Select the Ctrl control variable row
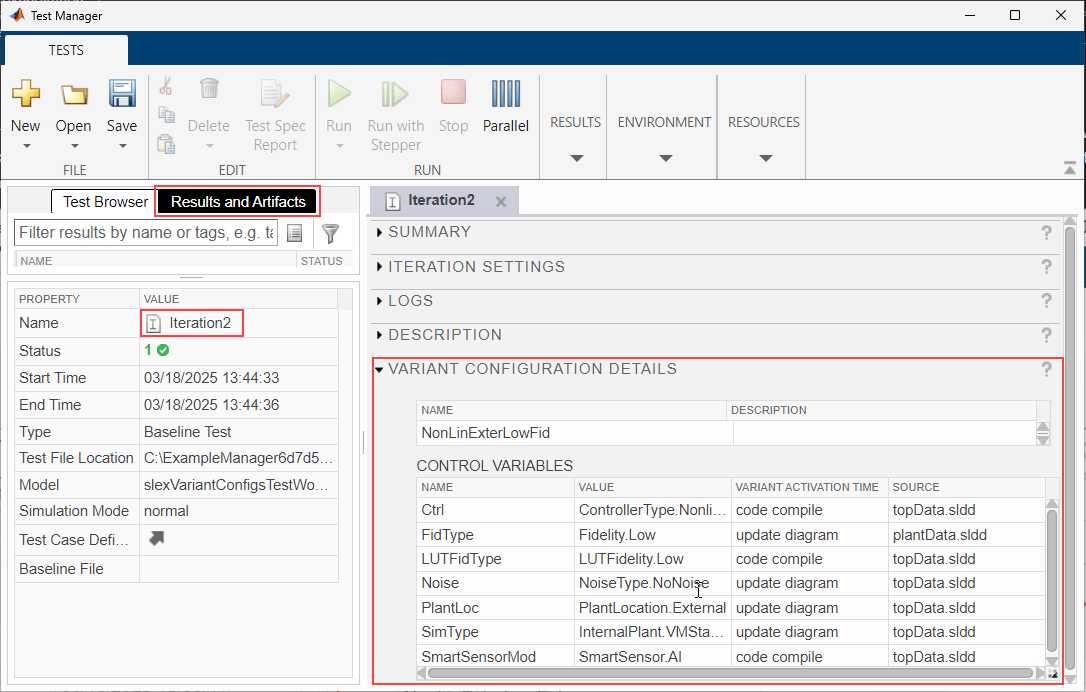 pyautogui.click(x=731, y=511)
